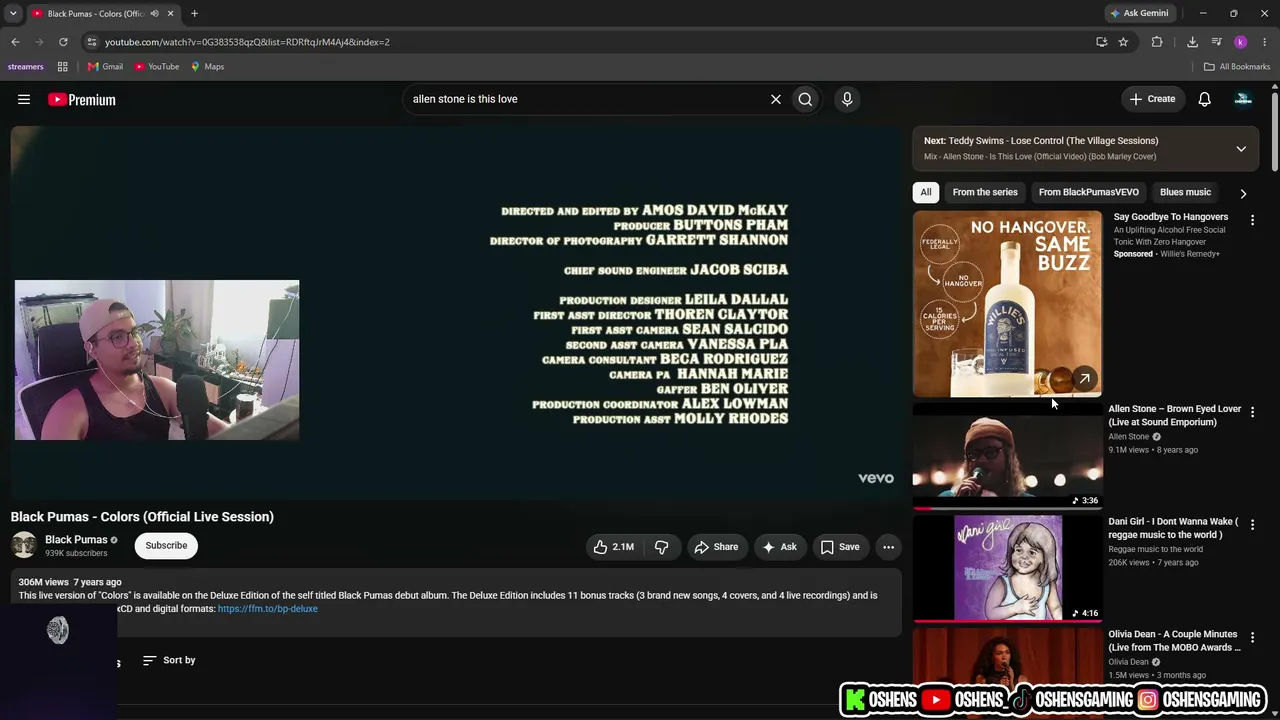Image resolution: width=1280 pixels, height=720 pixels.
Task: Open the Willie's no-hangover ad thumbnail
Action: coord(1007,304)
